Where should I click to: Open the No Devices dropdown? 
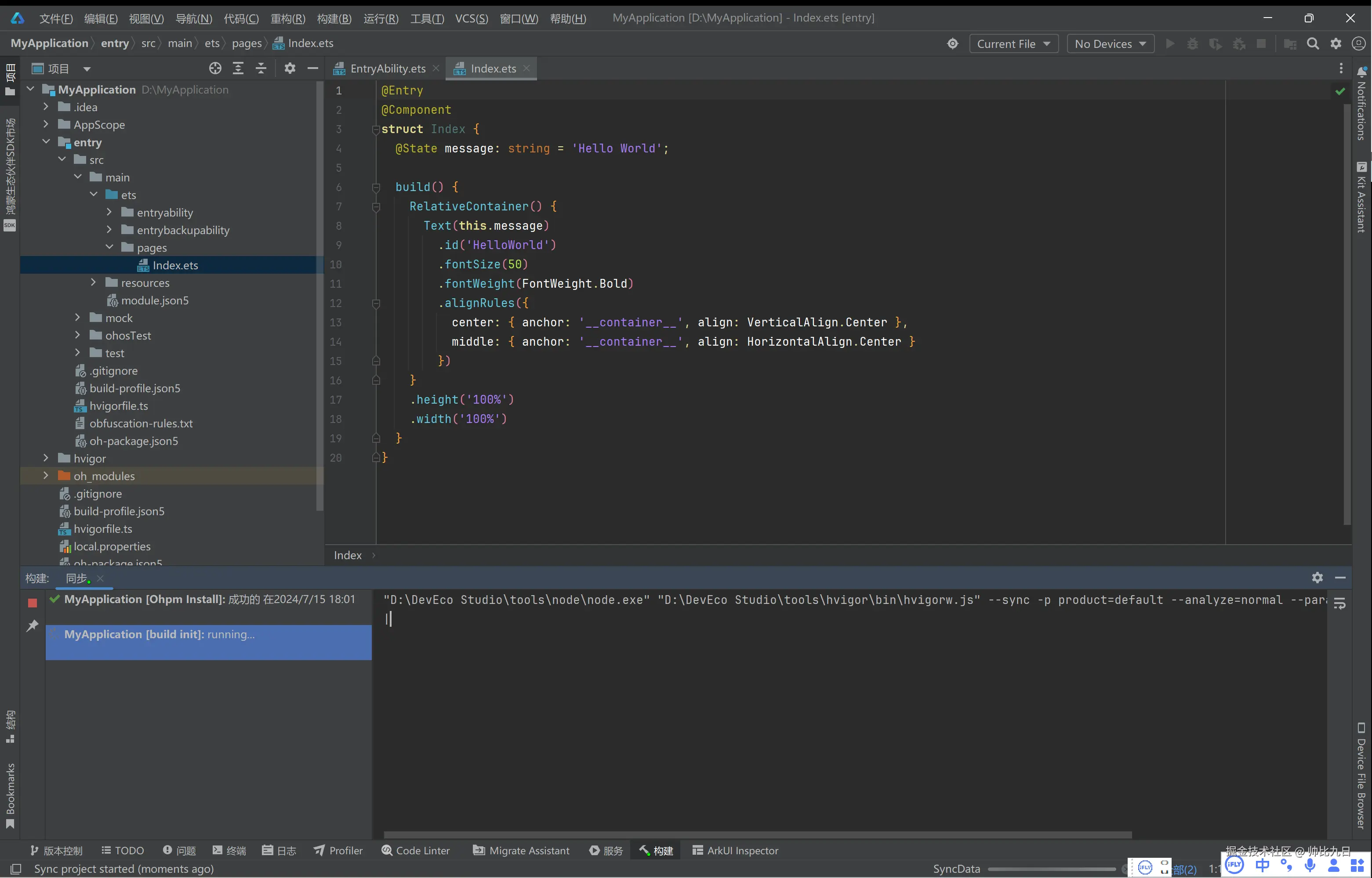(1110, 44)
